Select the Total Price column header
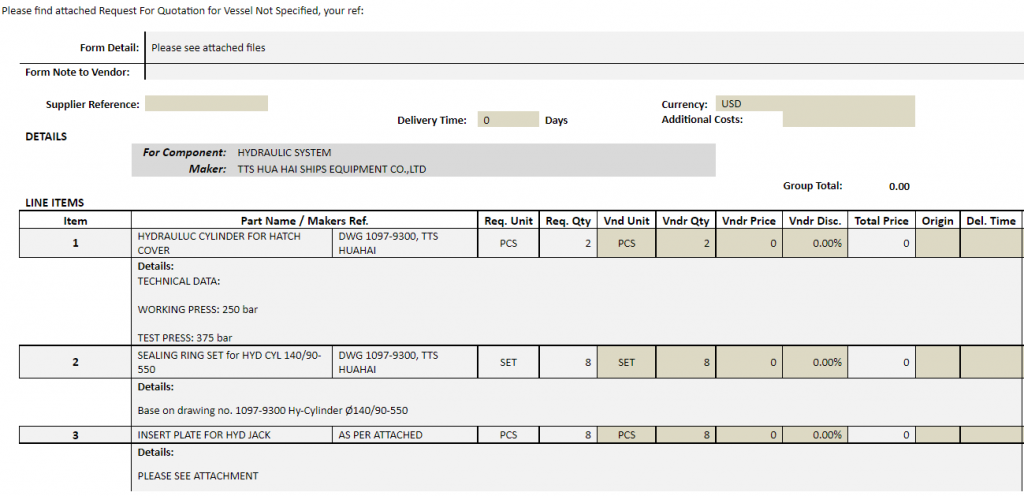The image size is (1024, 496). [x=881, y=221]
